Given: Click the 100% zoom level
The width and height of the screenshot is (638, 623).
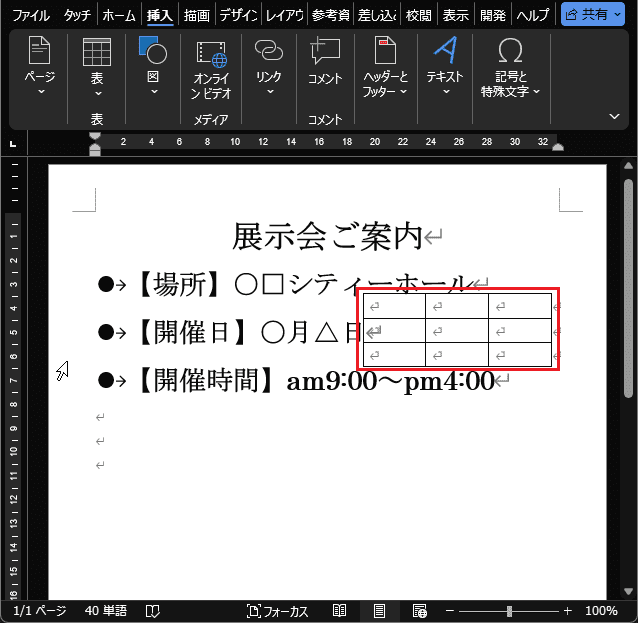Looking at the screenshot, I should [x=601, y=610].
